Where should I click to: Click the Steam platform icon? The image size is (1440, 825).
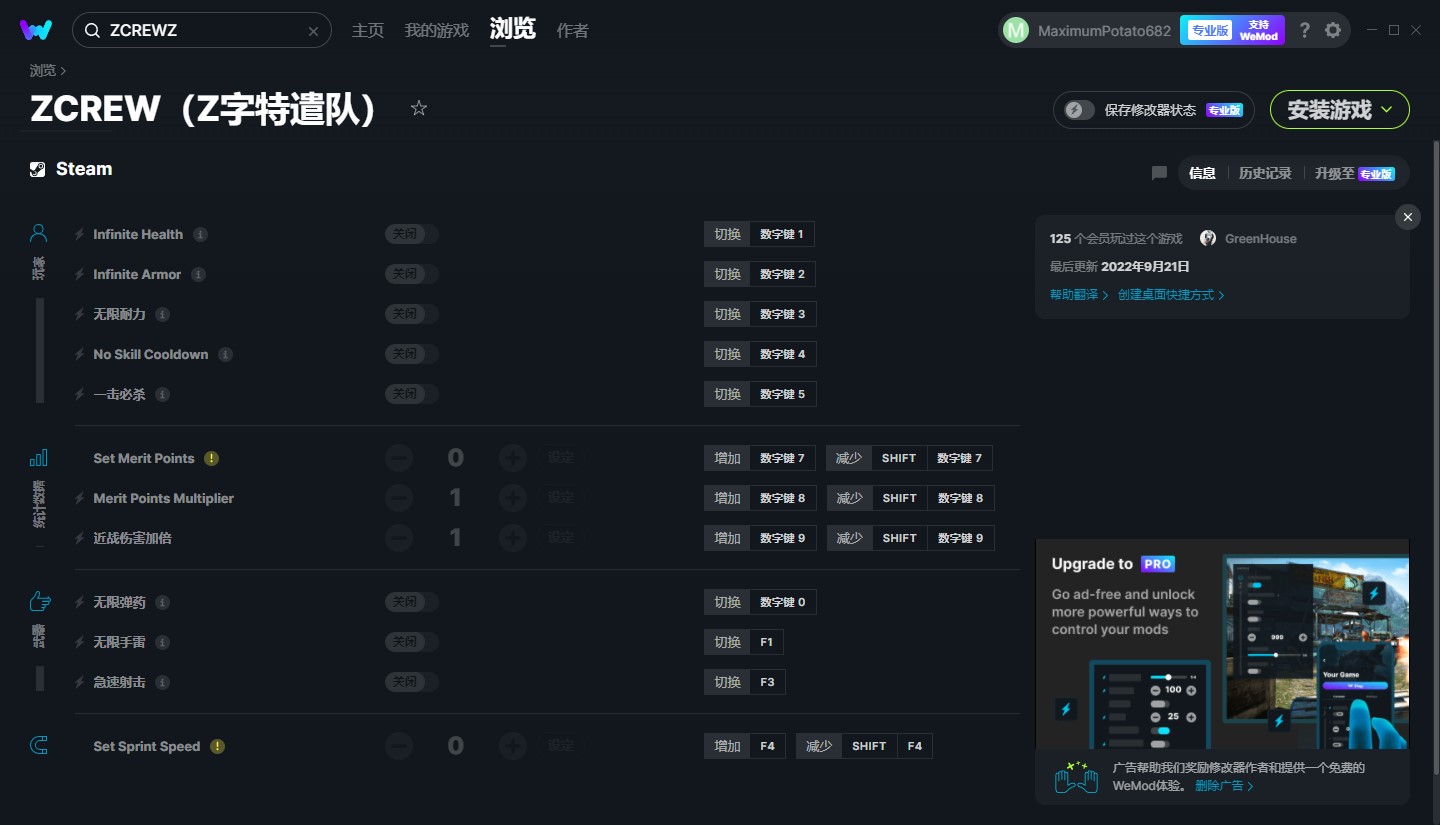(37, 169)
